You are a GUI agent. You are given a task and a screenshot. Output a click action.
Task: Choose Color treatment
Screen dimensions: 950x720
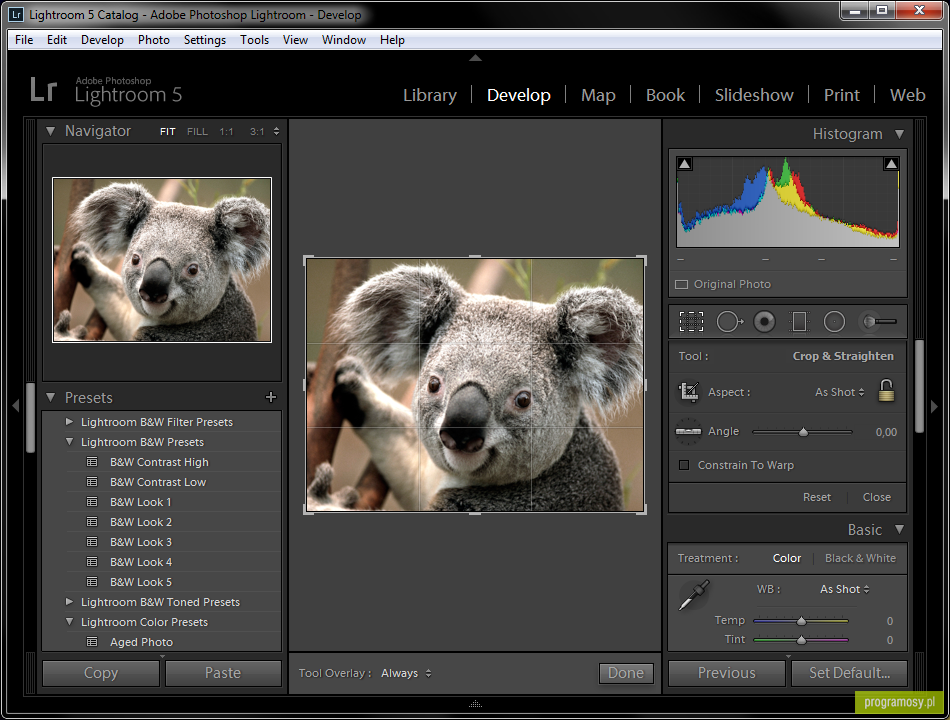click(786, 558)
